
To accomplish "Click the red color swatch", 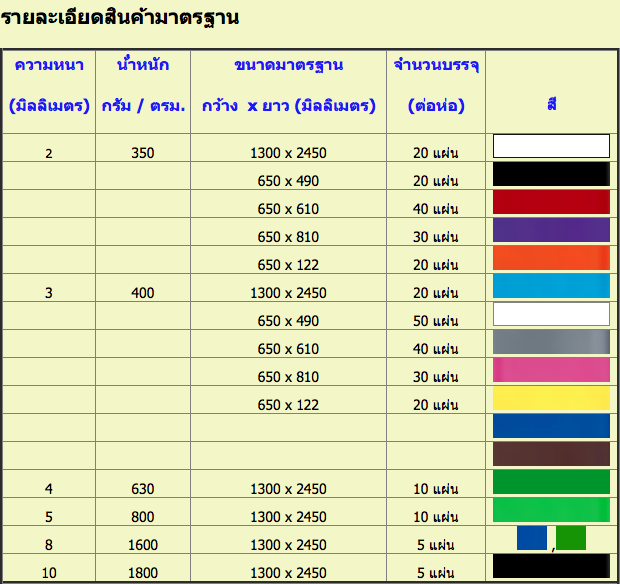I will [x=551, y=202].
